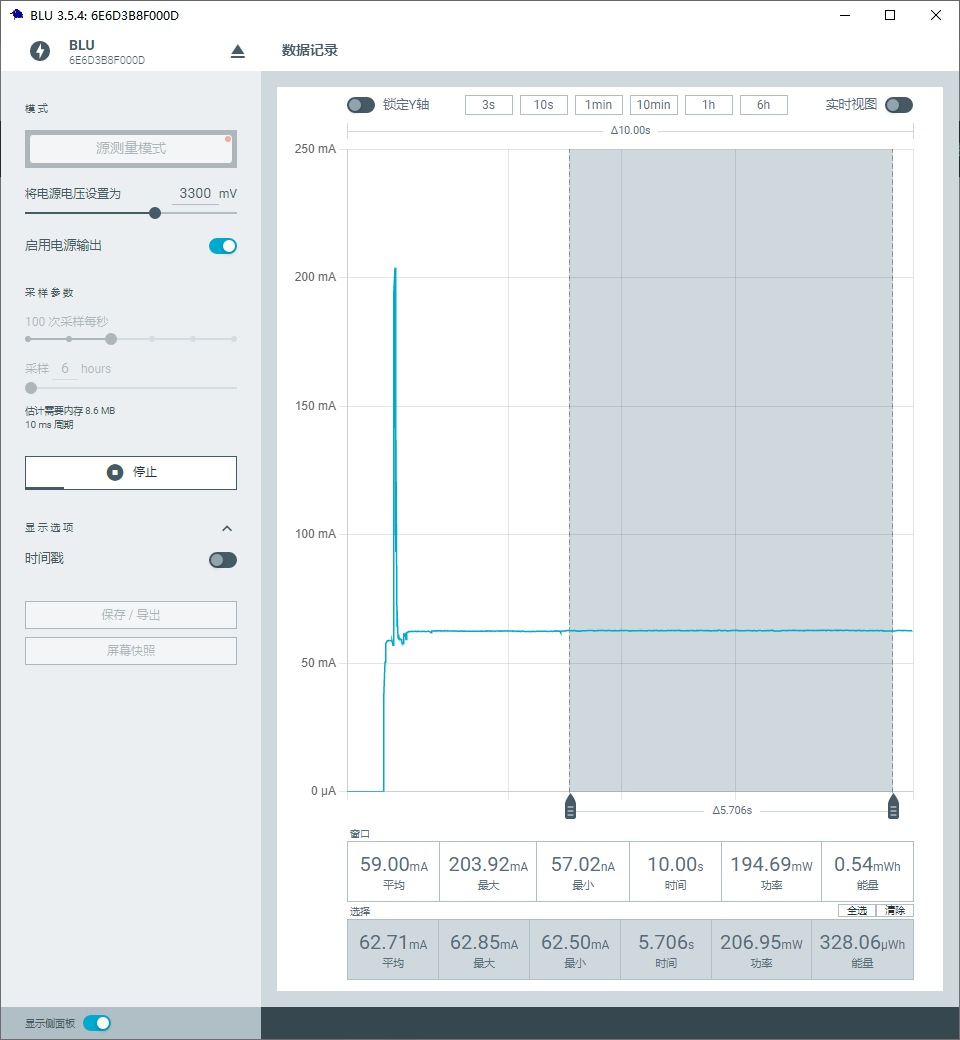This screenshot has height=1040, width=960.
Task: Click the 全选 select all button
Action: [857, 911]
